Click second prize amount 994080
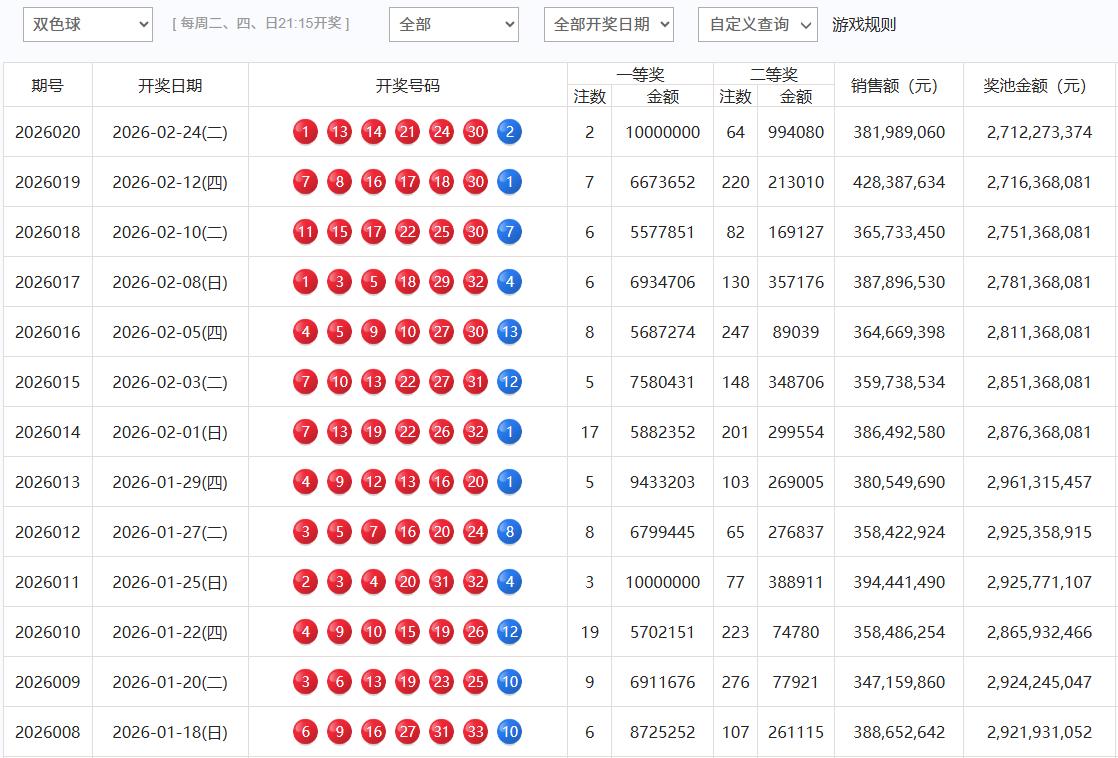Screen dimensions: 1118x758 (x=796, y=132)
